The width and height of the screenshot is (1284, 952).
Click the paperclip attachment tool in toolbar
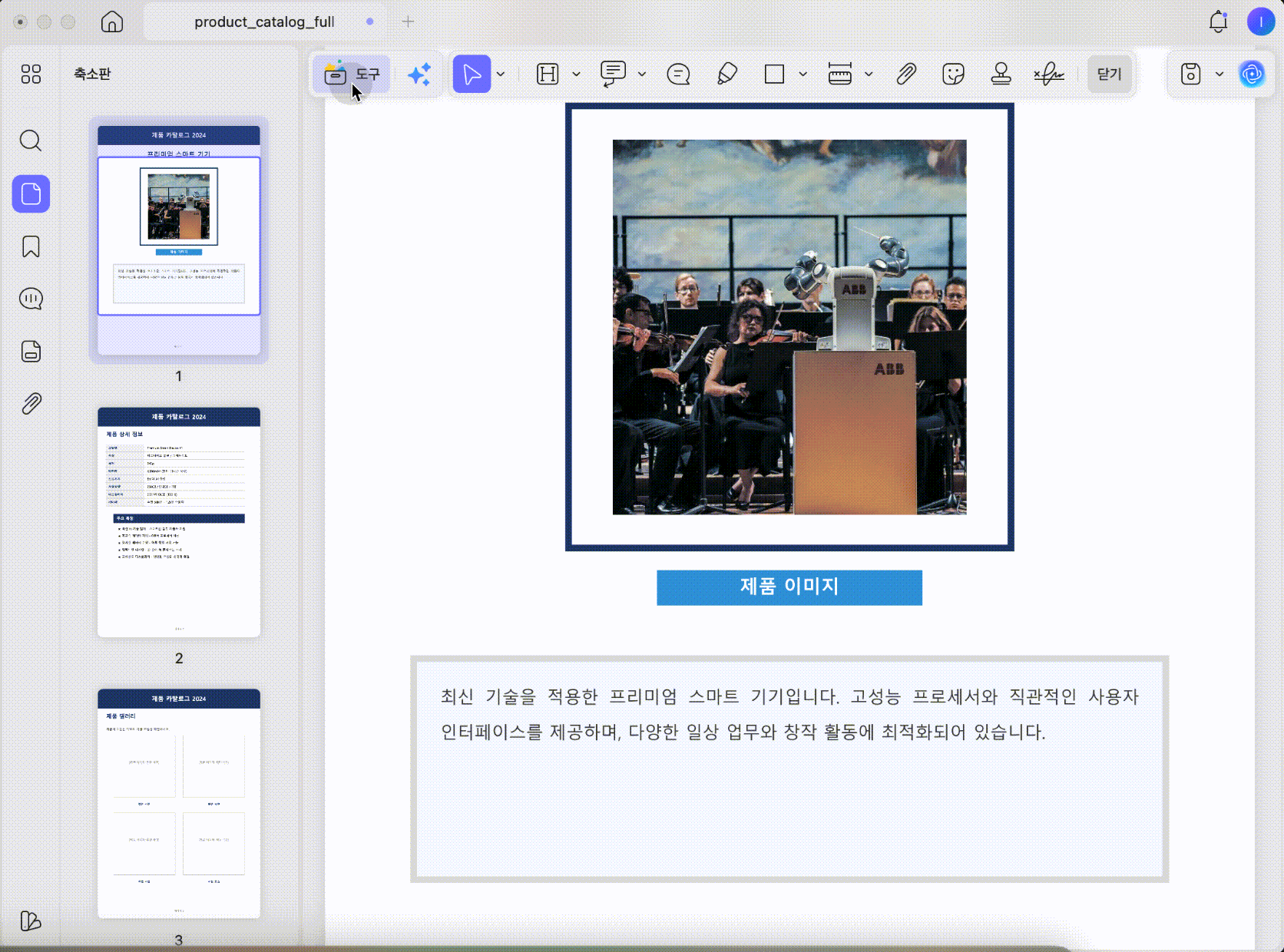coord(906,74)
